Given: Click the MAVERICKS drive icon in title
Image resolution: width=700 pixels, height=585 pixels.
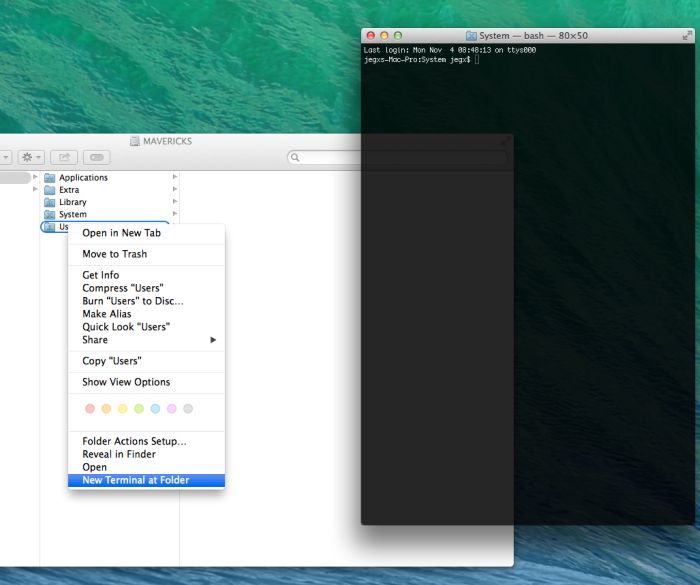Looking at the screenshot, I should (135, 142).
